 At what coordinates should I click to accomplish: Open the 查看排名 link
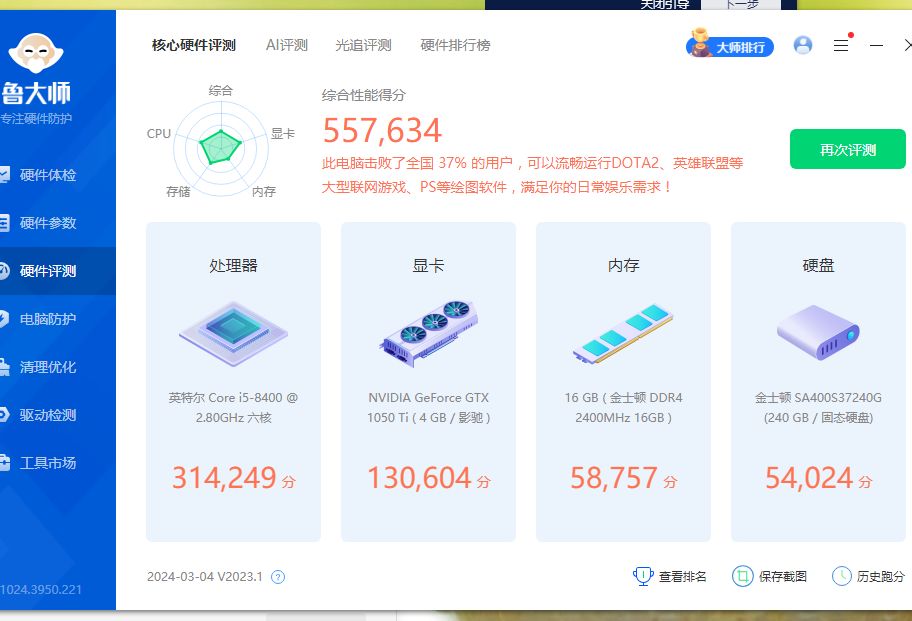pos(683,576)
